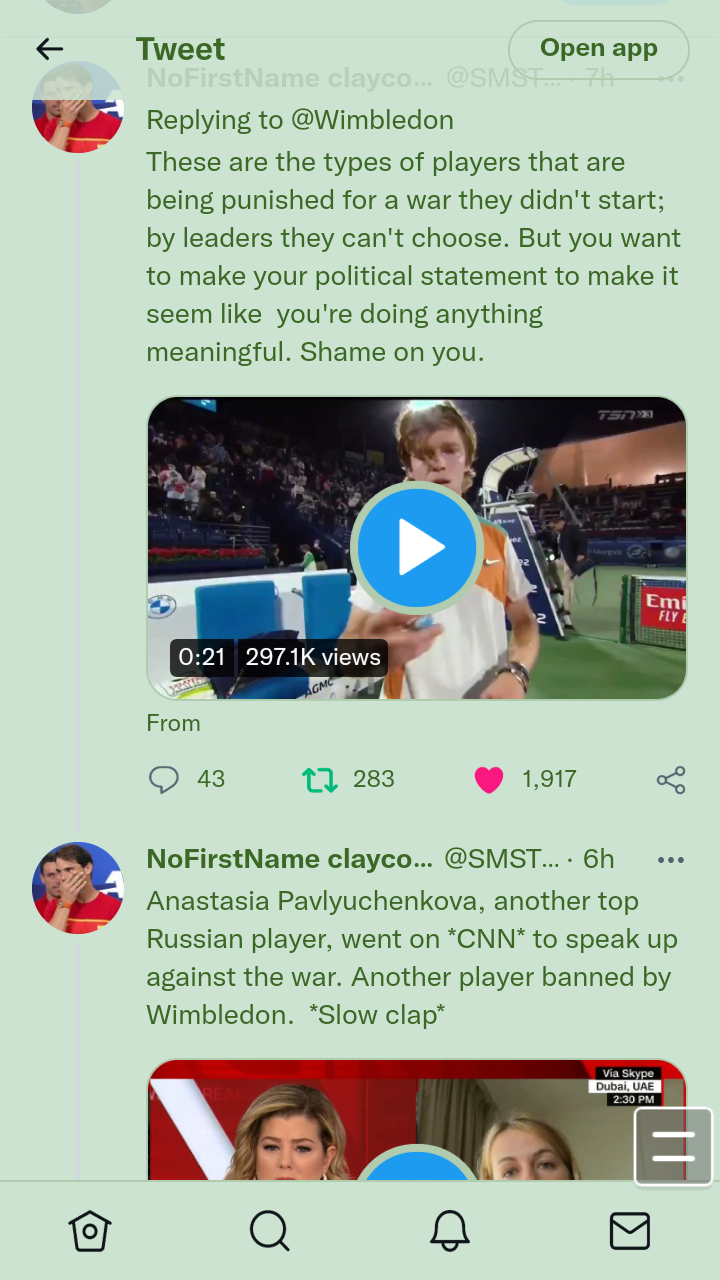Play the tennis court video
The height and width of the screenshot is (1280, 720).
416,548
